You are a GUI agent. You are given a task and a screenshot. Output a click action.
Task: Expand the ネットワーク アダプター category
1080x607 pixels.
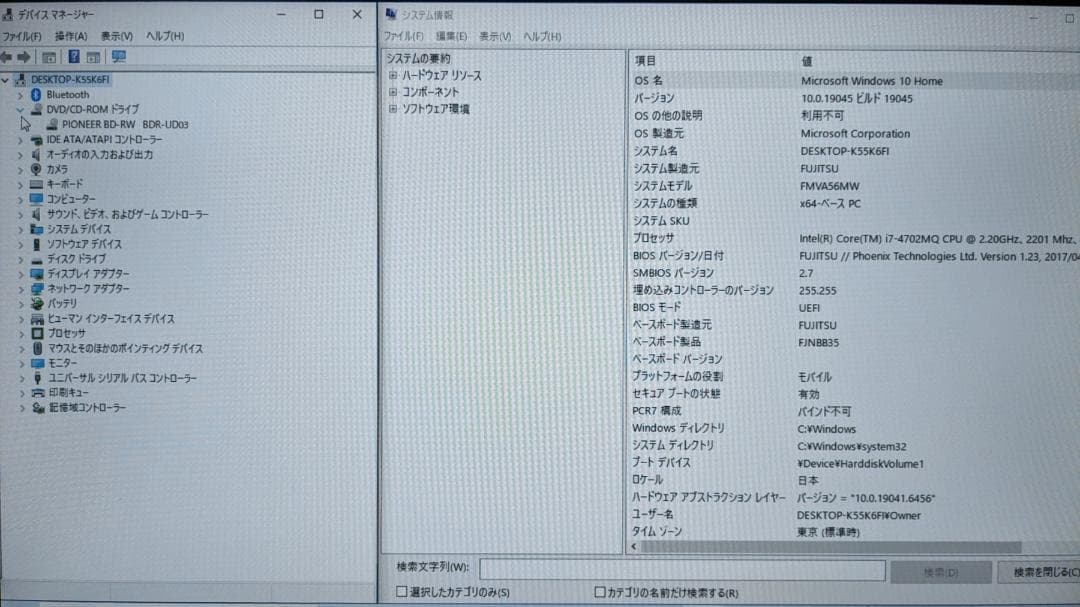19,289
